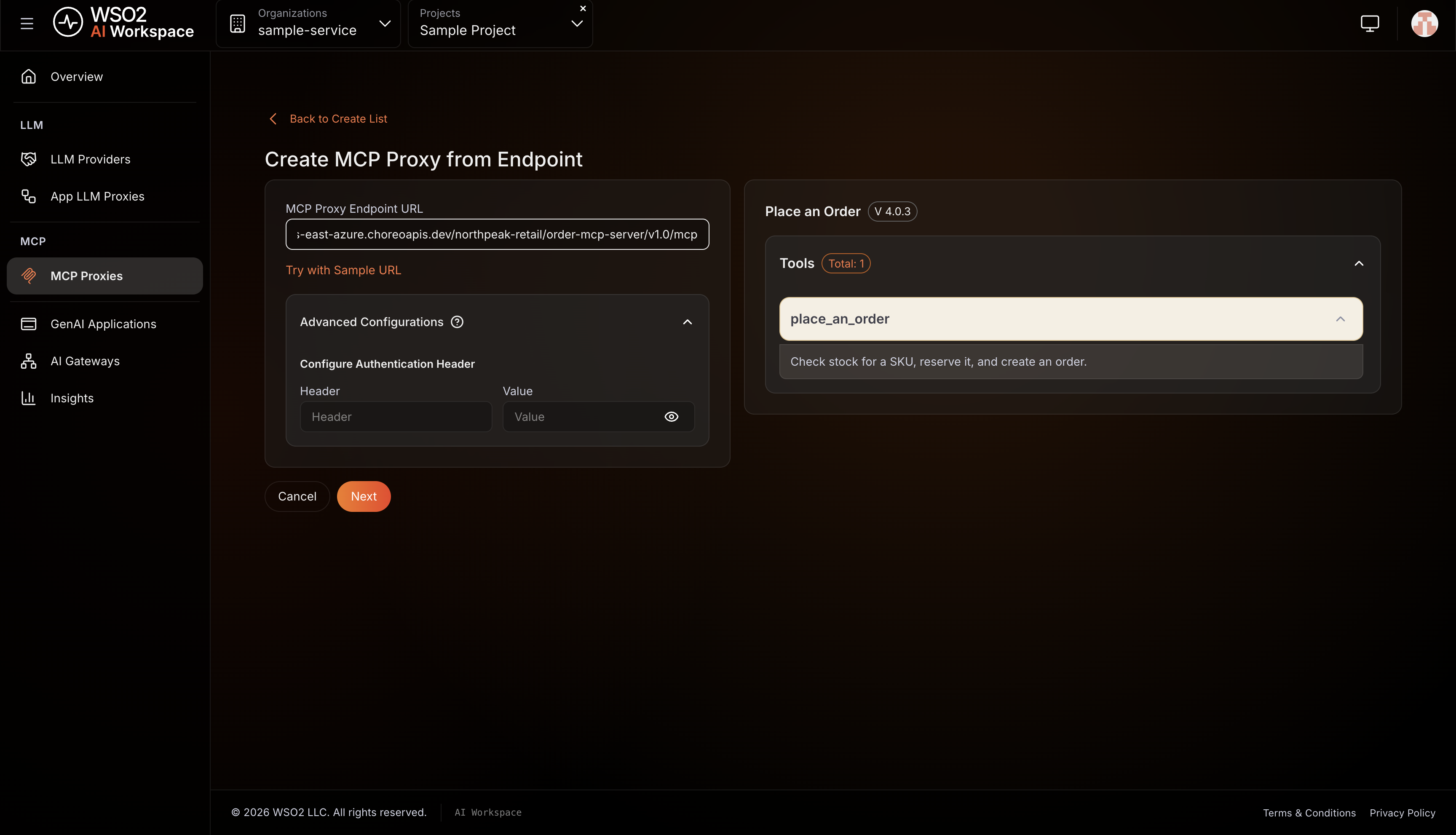
Task: Toggle visibility of the header Value
Action: point(672,416)
